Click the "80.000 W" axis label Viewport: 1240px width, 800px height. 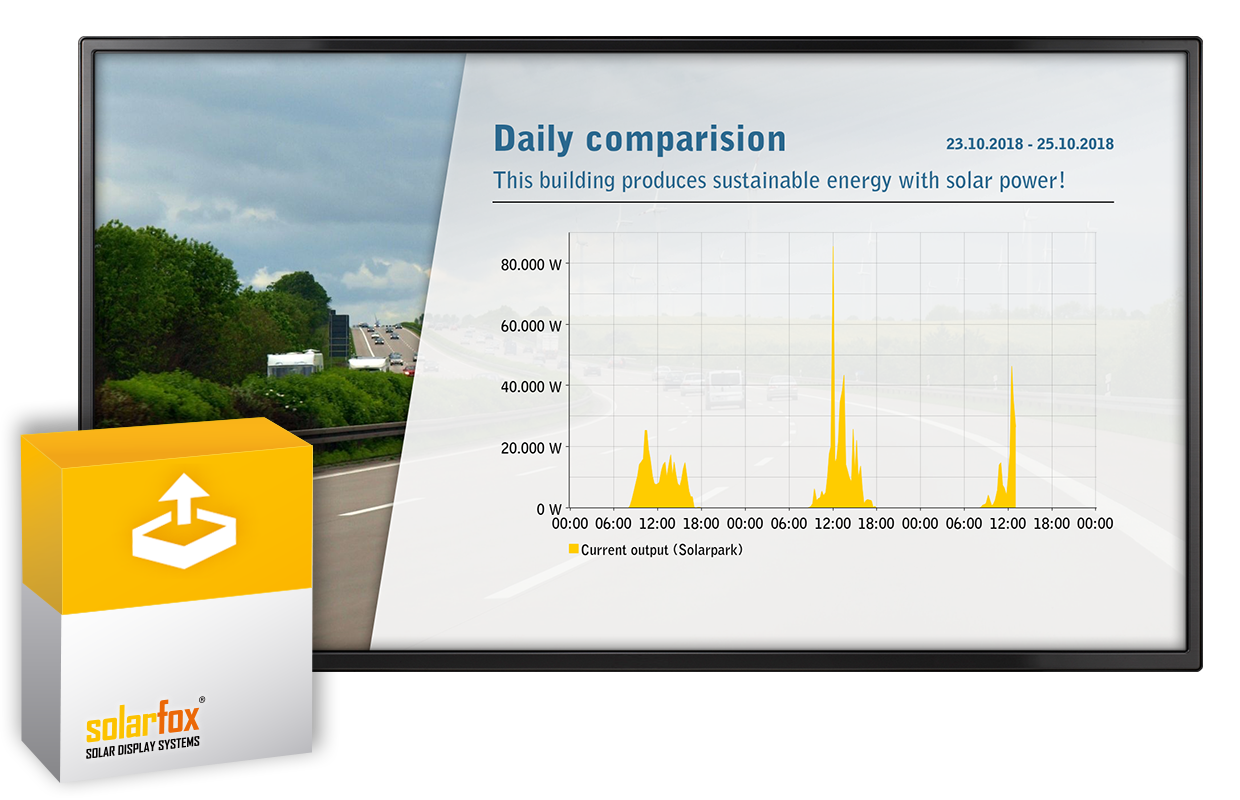point(532,265)
